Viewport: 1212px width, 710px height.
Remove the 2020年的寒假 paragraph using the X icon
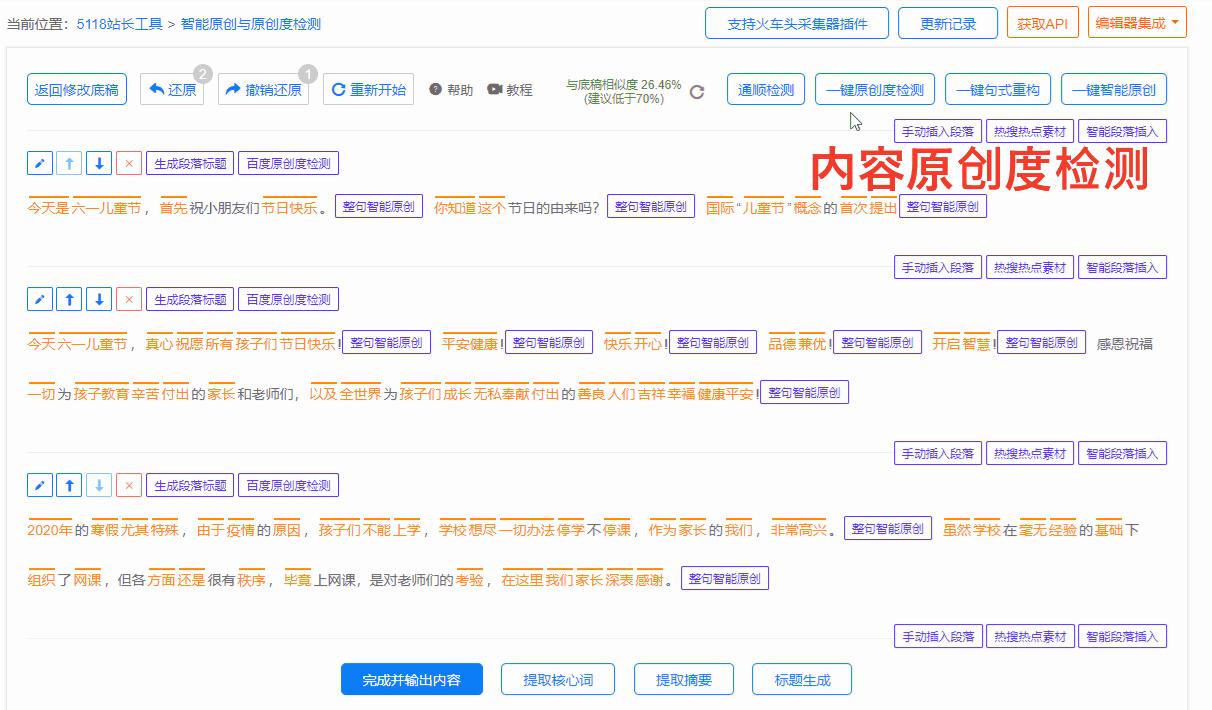(x=129, y=486)
